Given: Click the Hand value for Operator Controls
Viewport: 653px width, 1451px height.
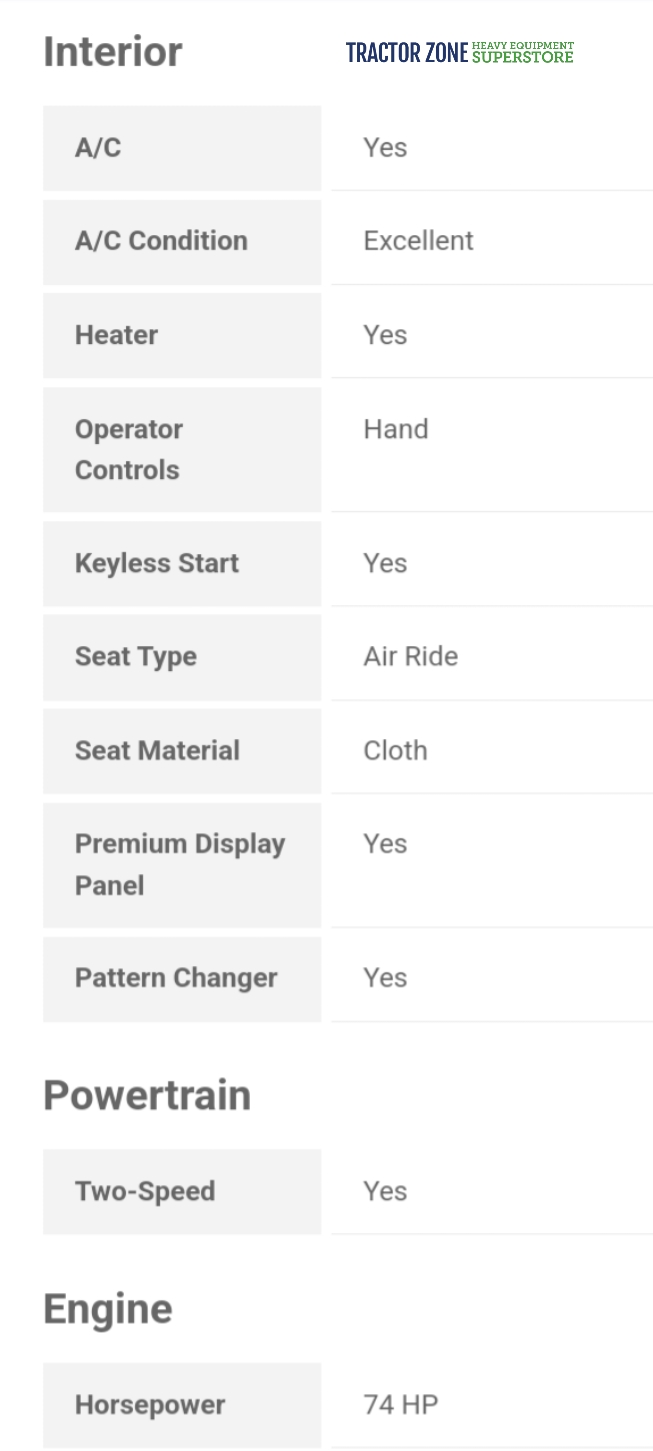Looking at the screenshot, I should click(396, 429).
